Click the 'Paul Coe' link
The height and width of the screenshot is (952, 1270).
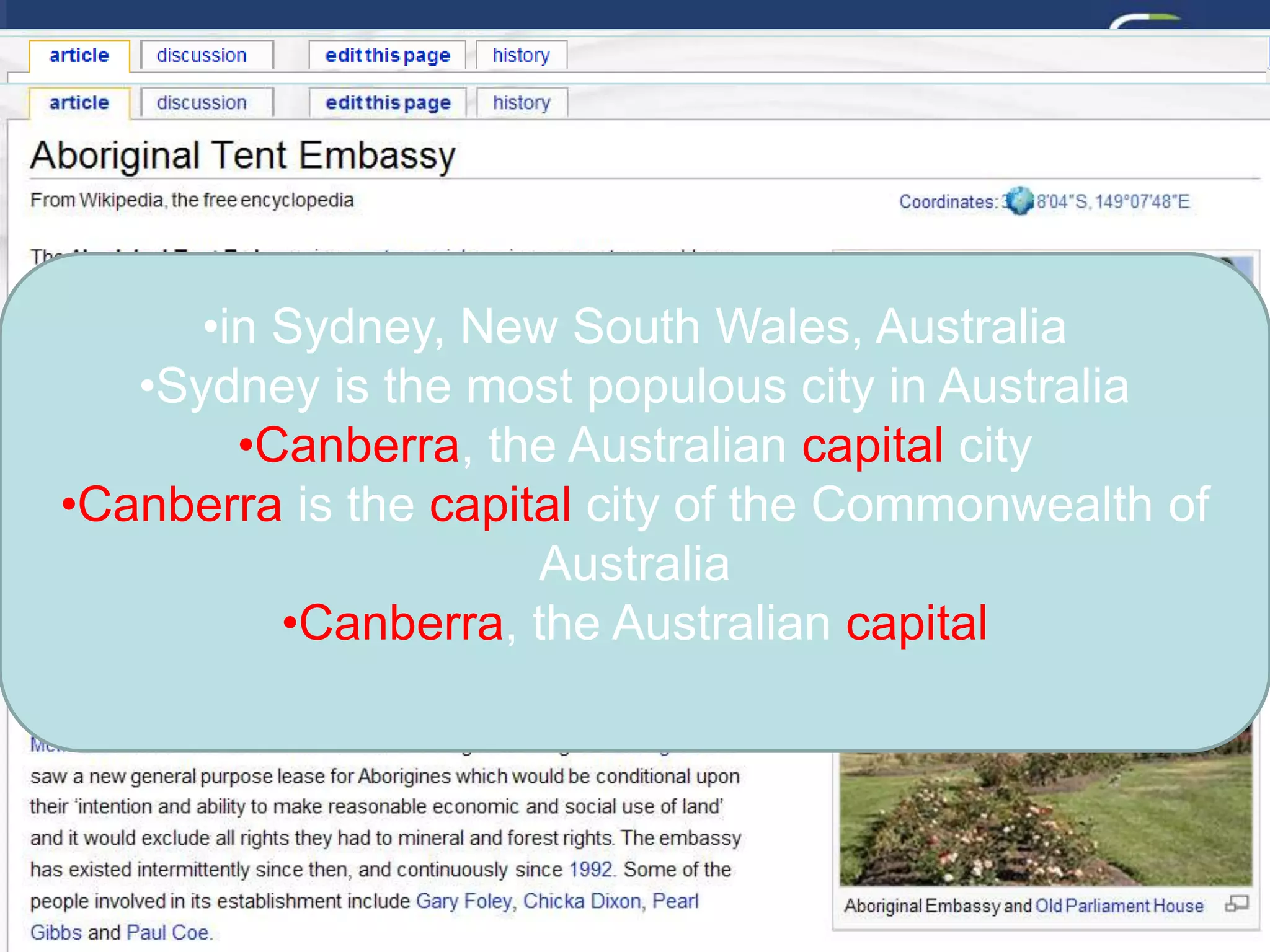pos(169,933)
